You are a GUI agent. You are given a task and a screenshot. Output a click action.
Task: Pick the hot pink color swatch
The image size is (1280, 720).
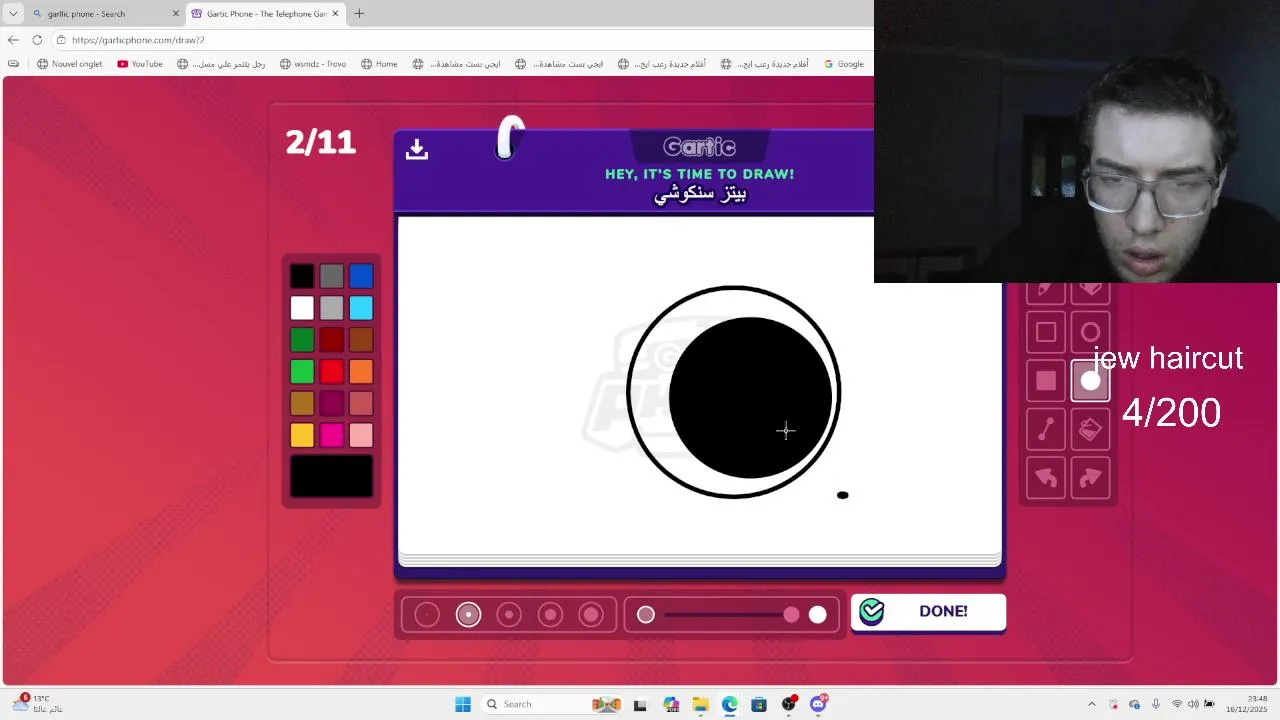click(332, 435)
